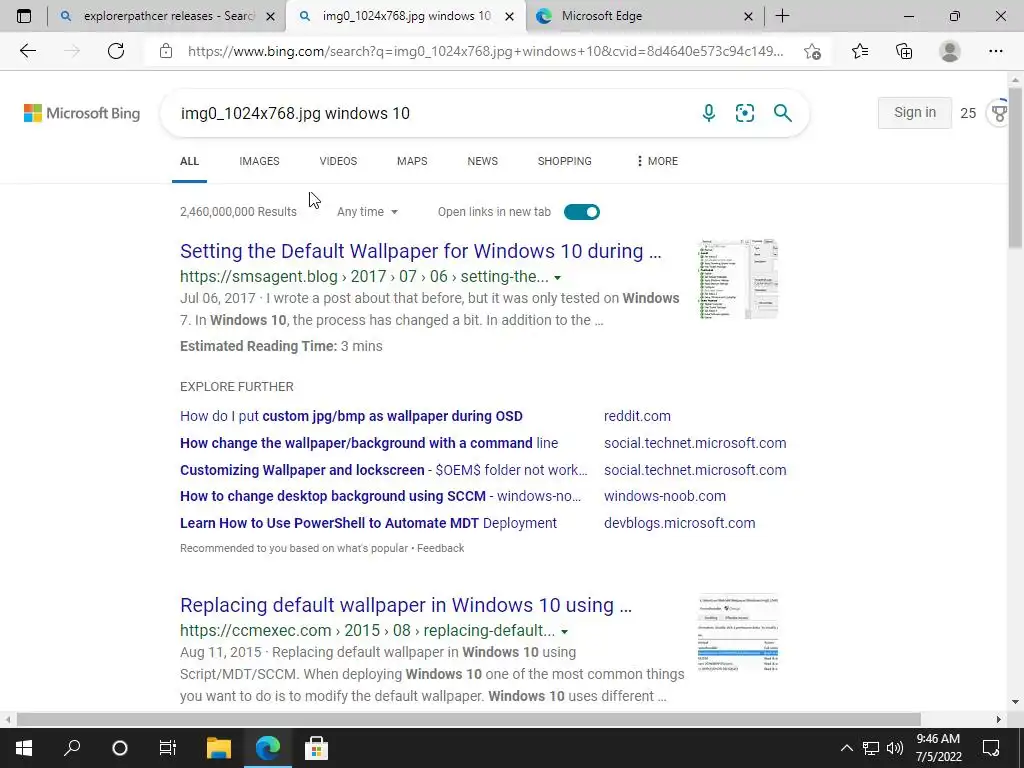Open Setting the Default Wallpaper result link

(421, 251)
